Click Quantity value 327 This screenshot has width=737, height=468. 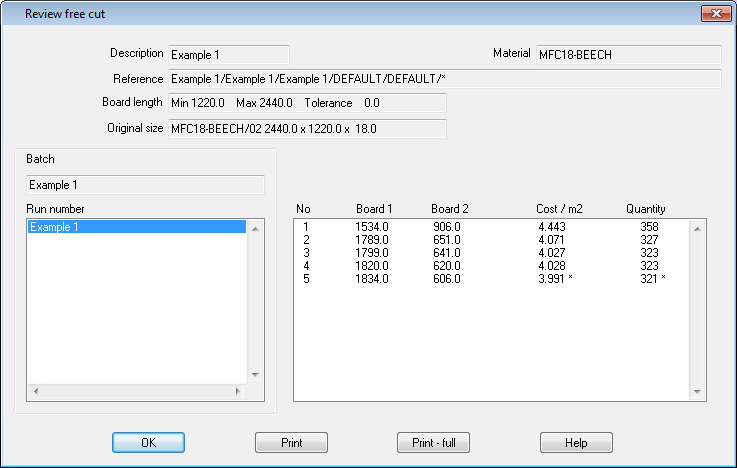point(649,240)
